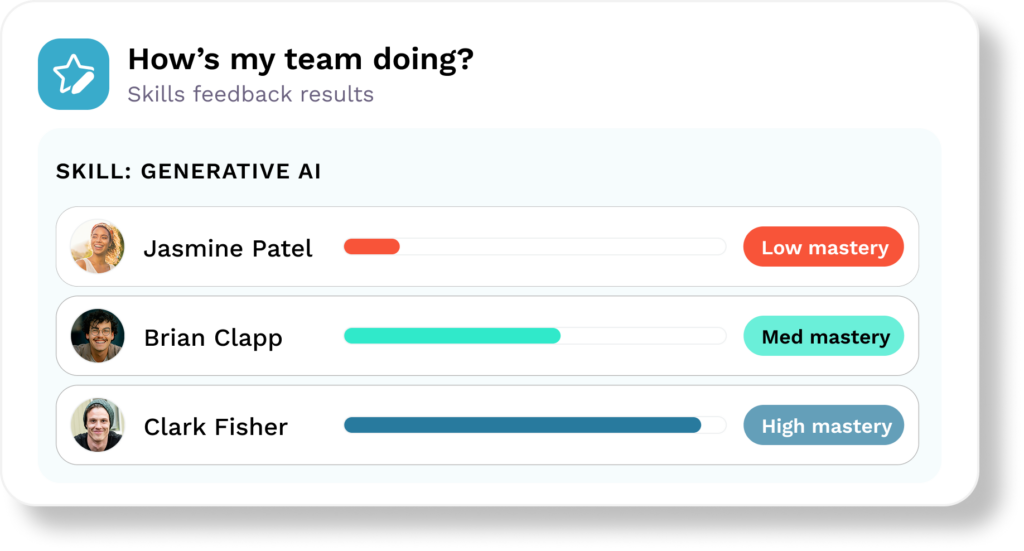
Task: Open Clark Fisher's avatar photo
Action: tap(97, 425)
